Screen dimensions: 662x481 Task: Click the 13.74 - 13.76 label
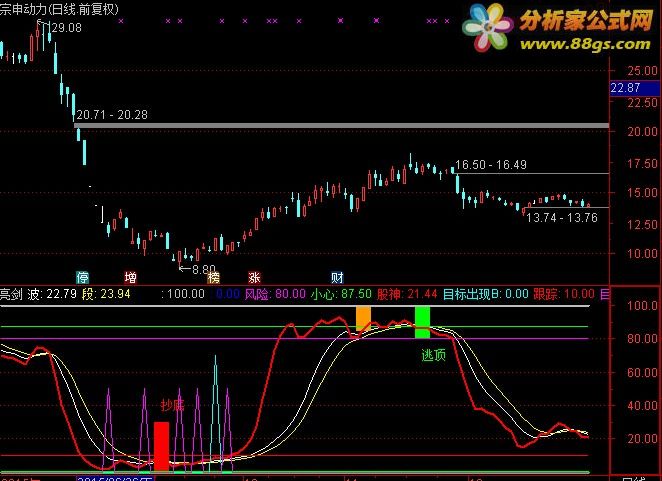tap(562, 218)
